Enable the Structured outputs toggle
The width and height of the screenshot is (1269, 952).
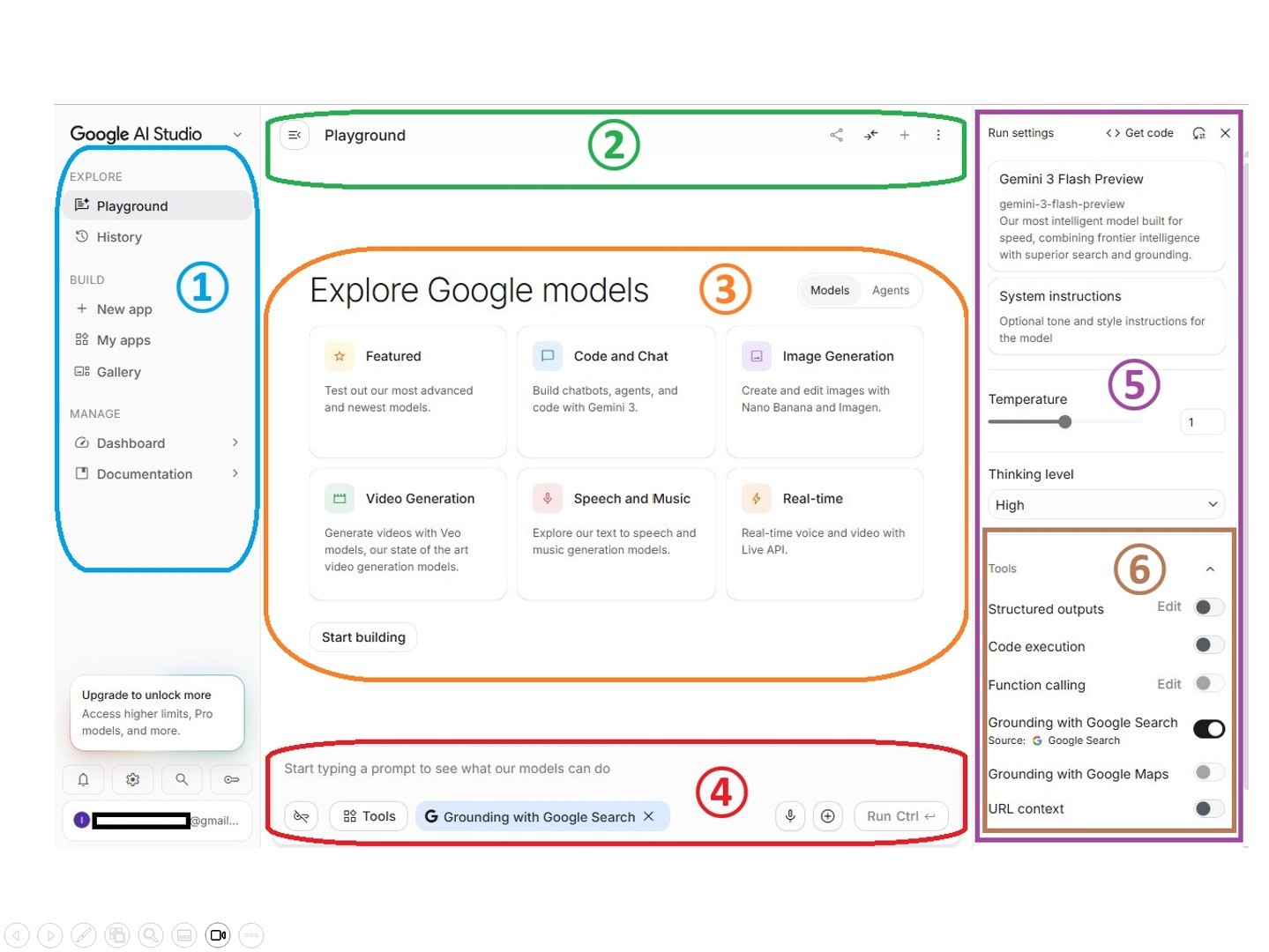point(1209,607)
